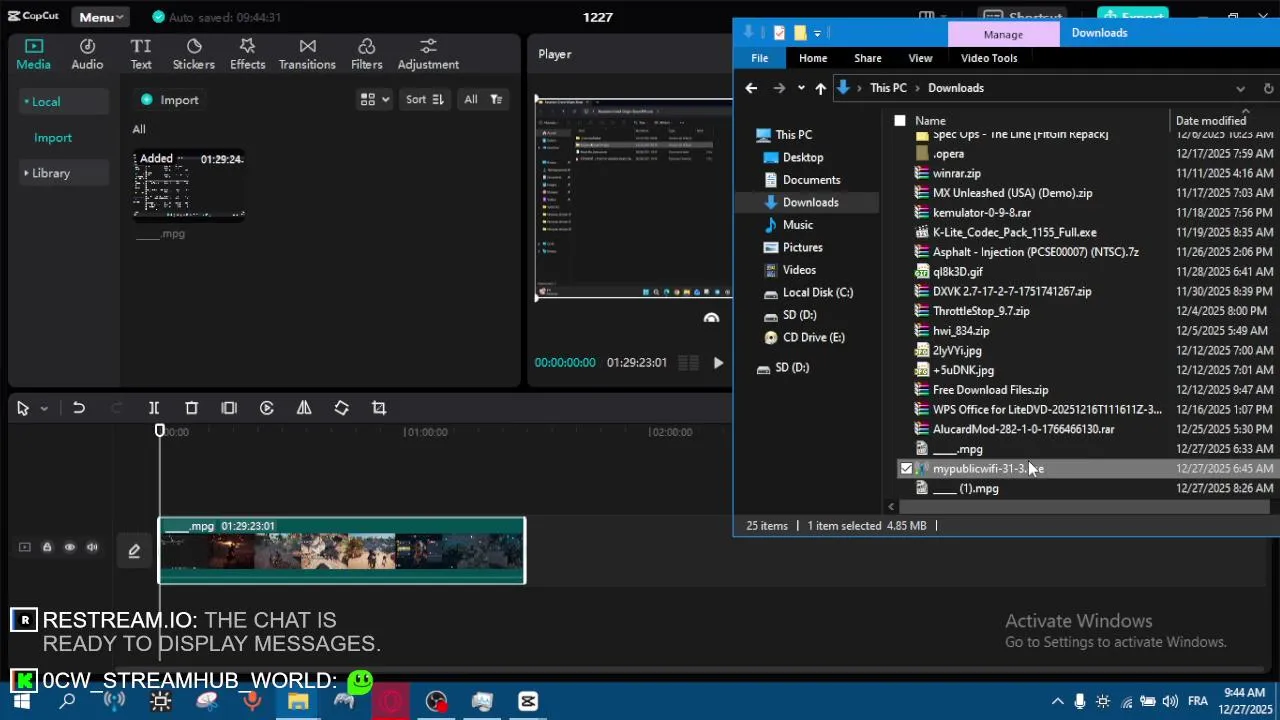Screen dimensions: 1280x720
Task: Click the Delete (trash) icon in timeline toolbar
Action: (x=191, y=408)
